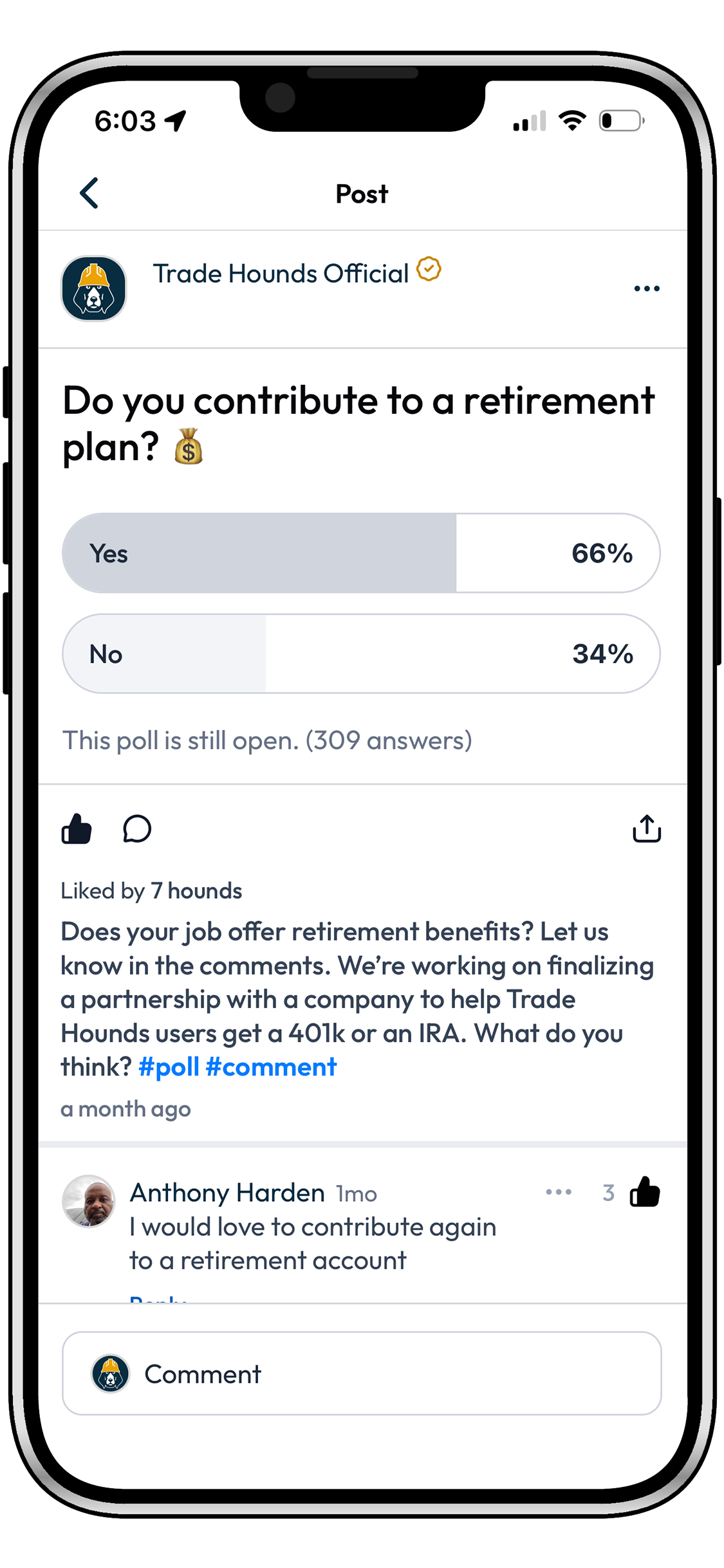
Task: Open the #comment hashtag
Action: 271,1067
